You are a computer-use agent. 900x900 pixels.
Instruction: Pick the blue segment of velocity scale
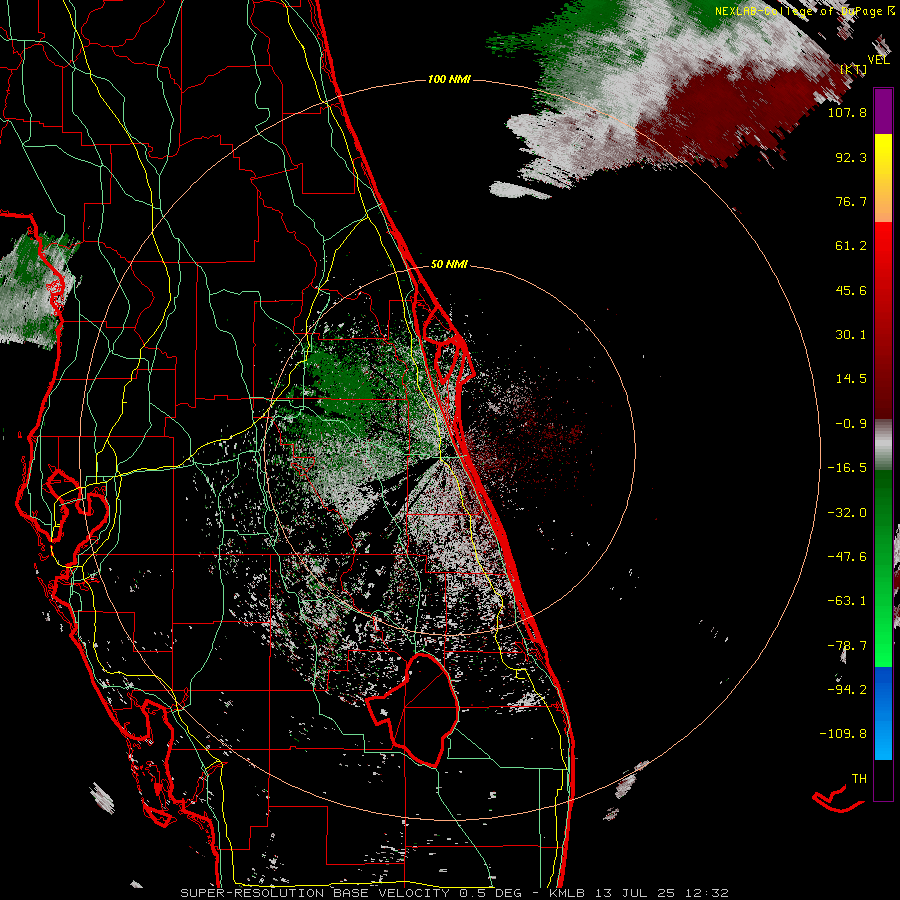(883, 713)
